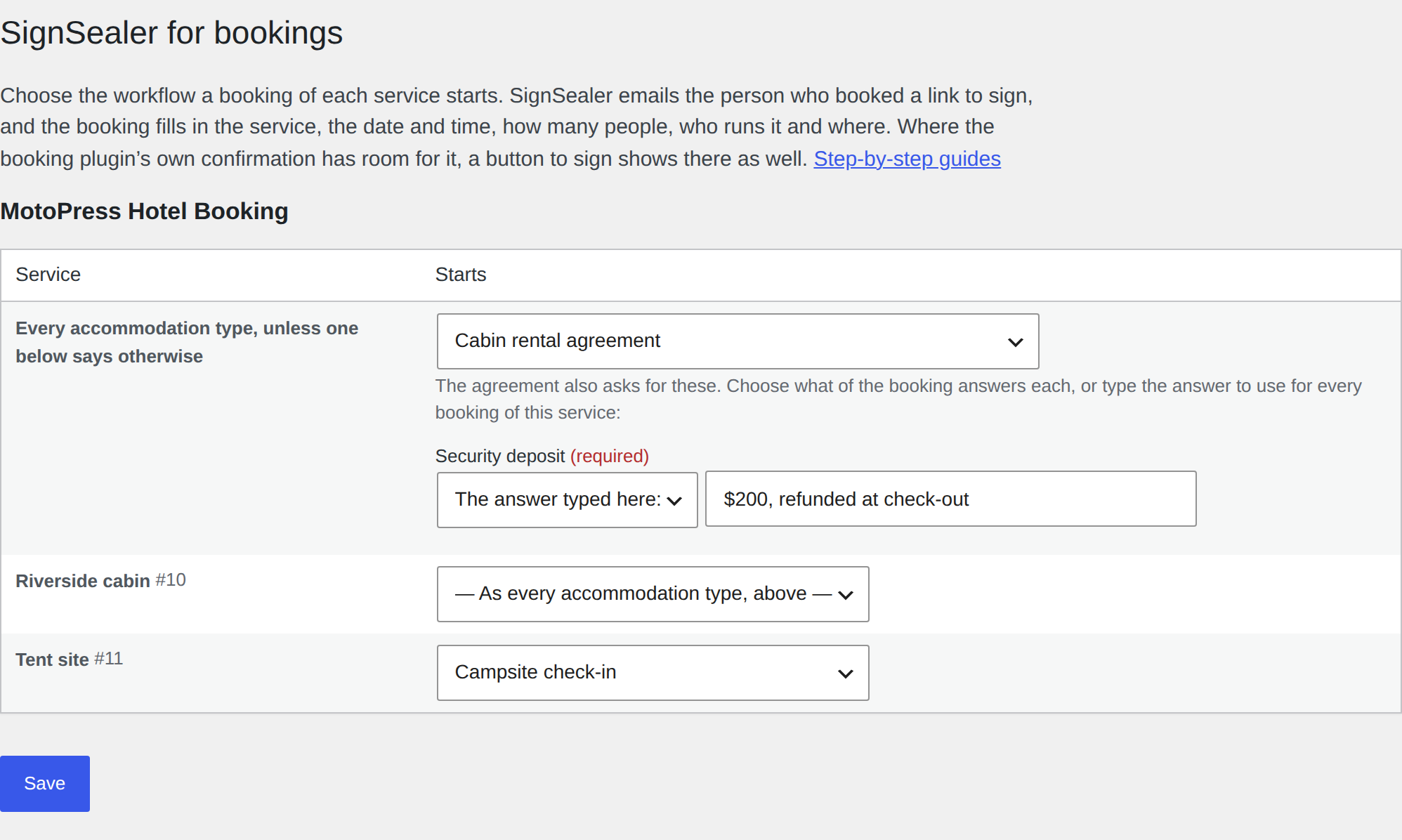
Task: Click the 'MotoPress Hotel Booking' heading
Action: tap(144, 211)
